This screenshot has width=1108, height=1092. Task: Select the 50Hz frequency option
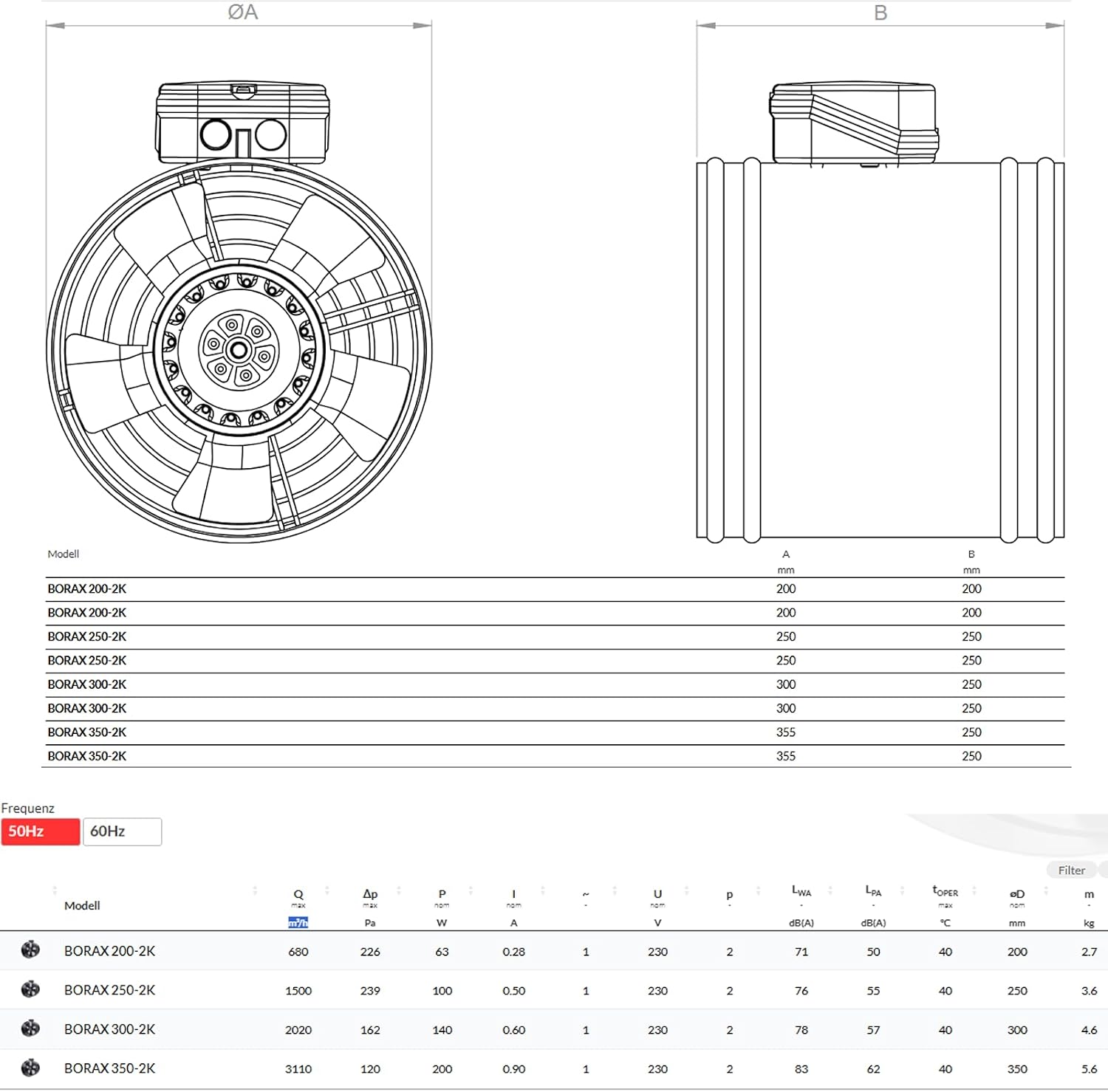pos(41,831)
